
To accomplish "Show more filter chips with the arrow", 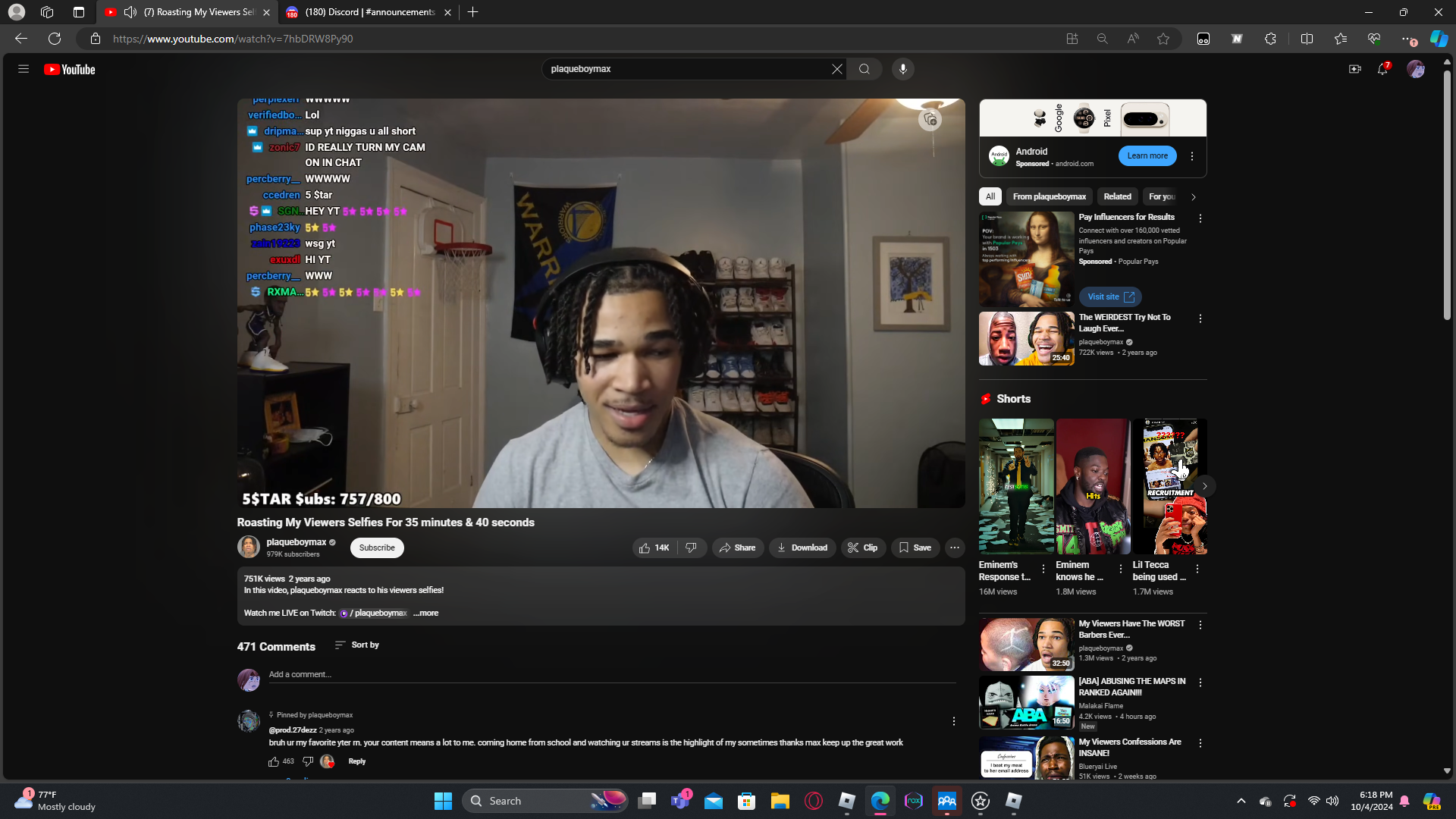I will click(x=1194, y=197).
